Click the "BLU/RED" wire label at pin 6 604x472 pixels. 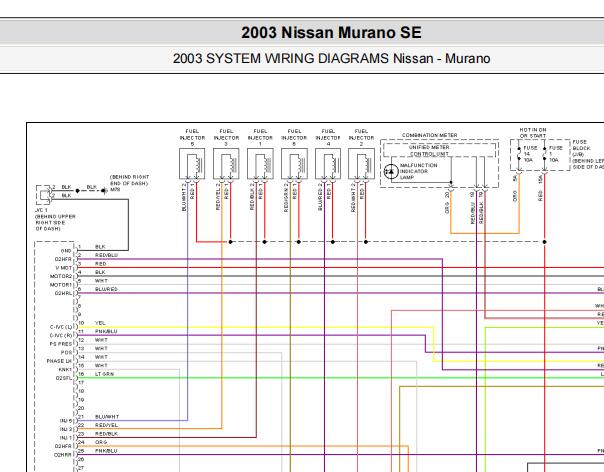coord(106,289)
